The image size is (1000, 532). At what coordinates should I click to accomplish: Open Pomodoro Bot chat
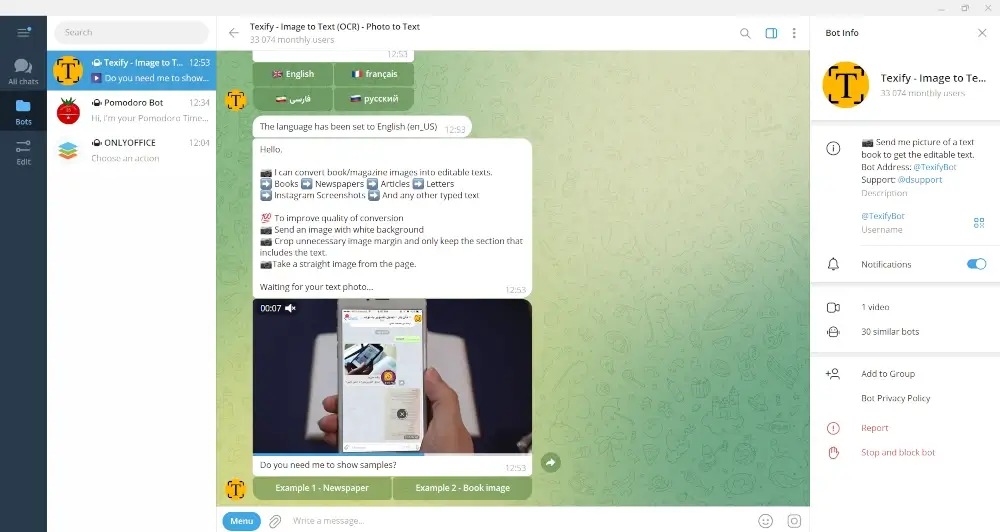(131, 110)
